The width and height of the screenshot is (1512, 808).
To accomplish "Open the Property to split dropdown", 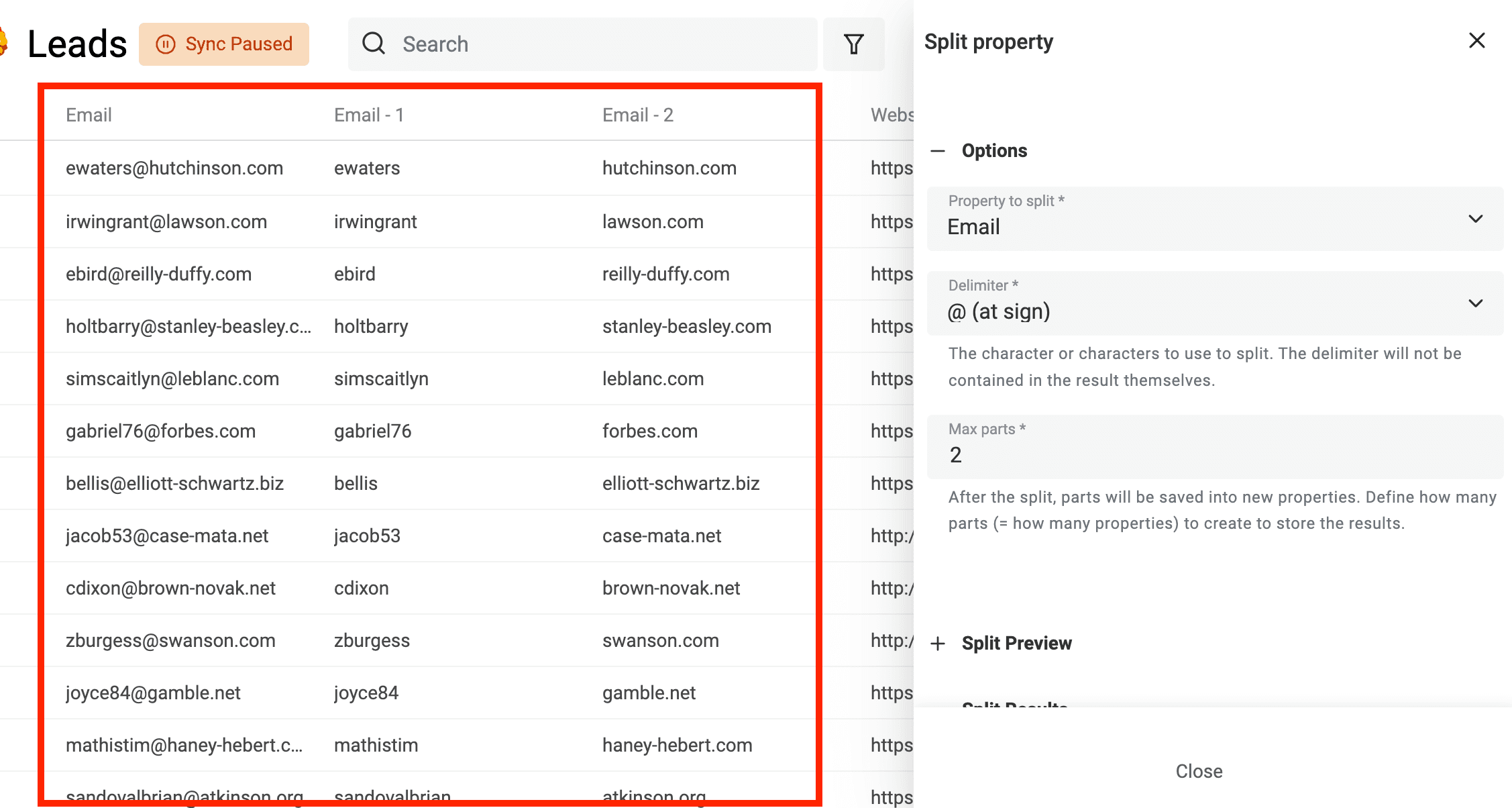I will (x=1215, y=219).
